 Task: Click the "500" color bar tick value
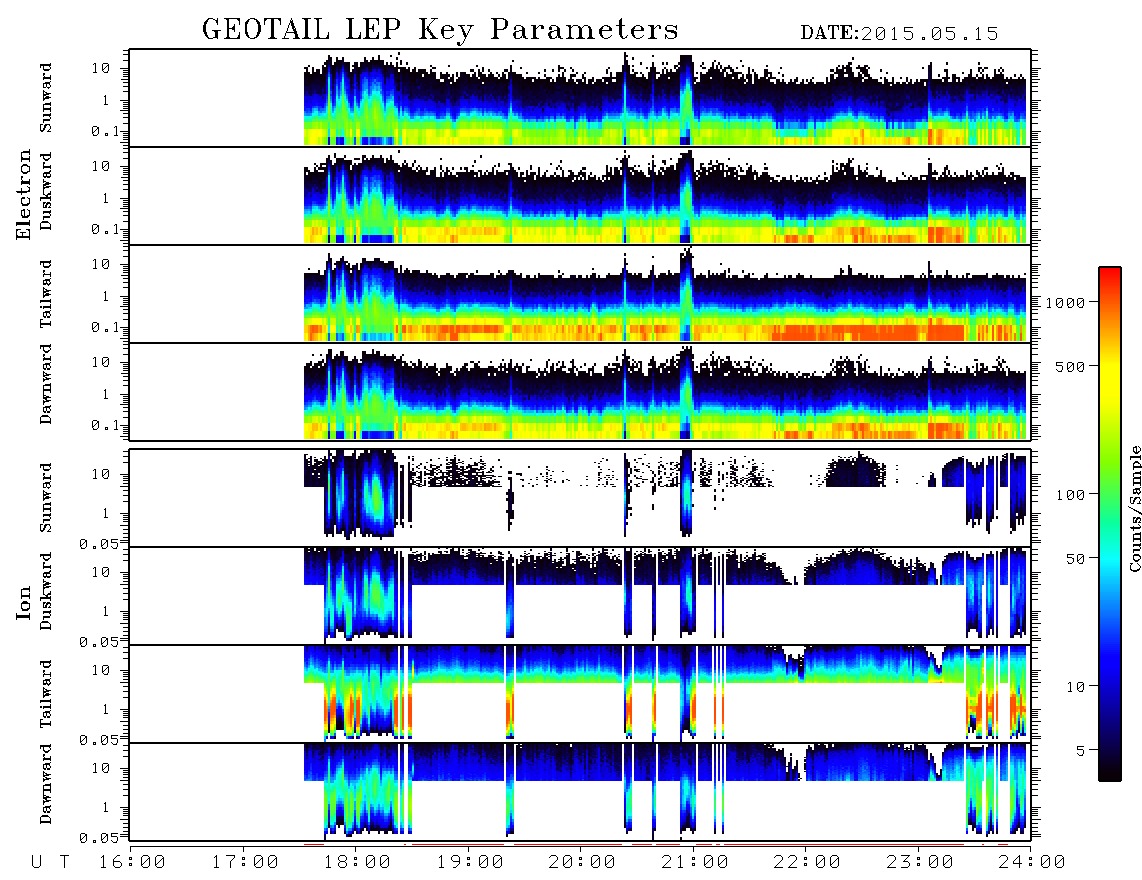point(1070,367)
